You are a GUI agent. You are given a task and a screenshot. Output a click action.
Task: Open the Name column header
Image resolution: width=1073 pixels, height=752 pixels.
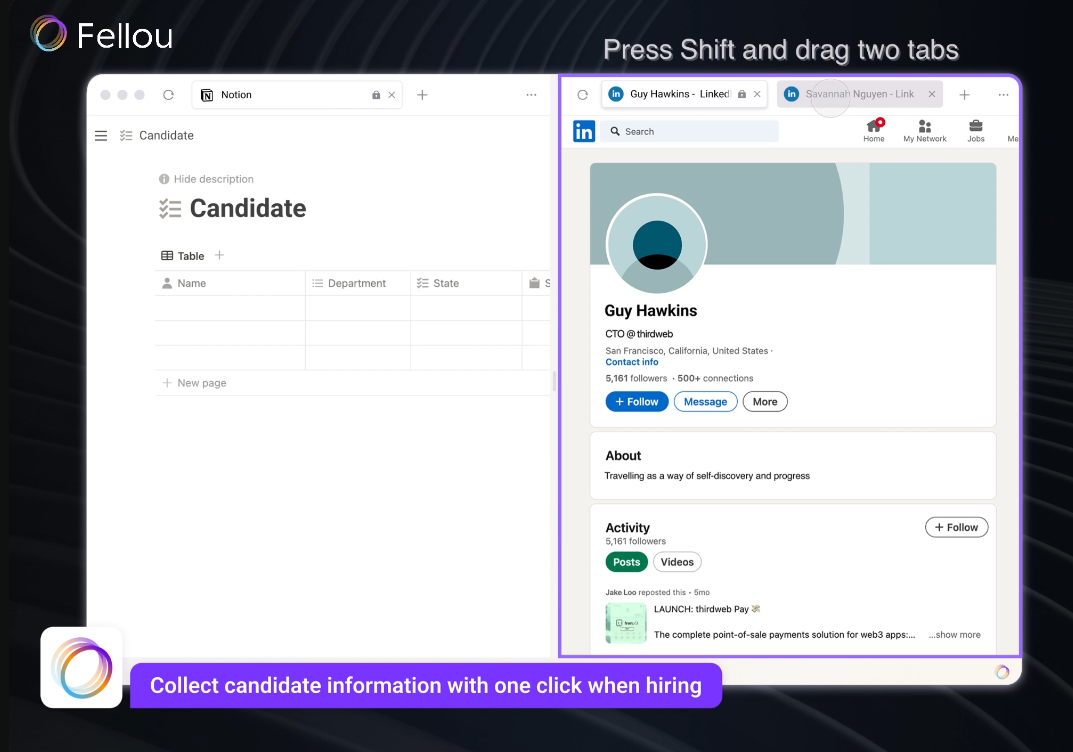230,283
